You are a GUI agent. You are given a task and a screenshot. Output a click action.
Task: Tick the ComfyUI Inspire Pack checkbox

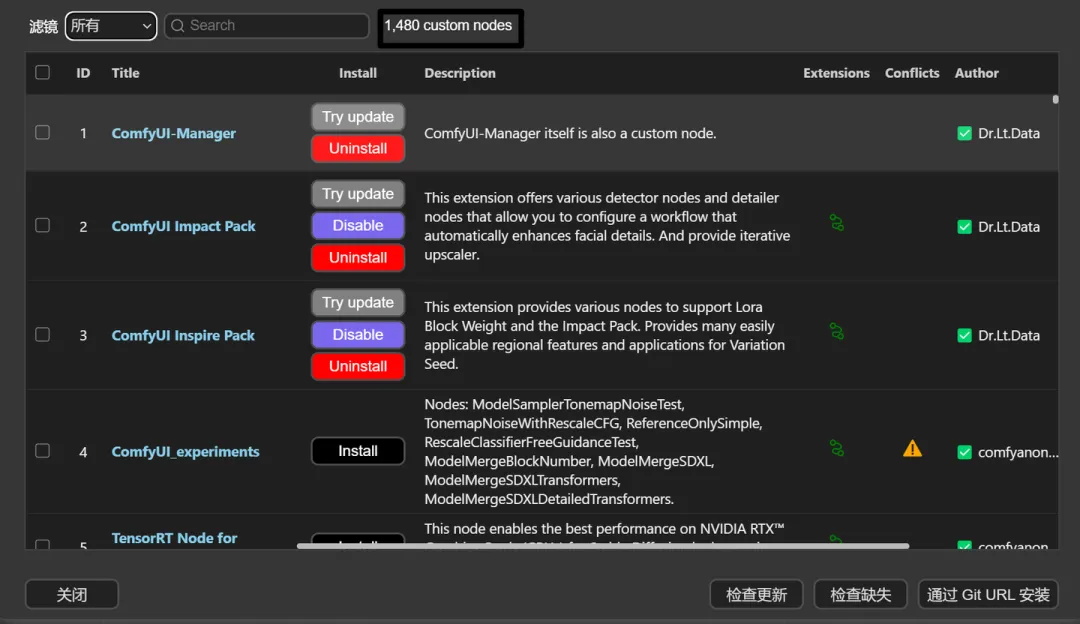[43, 334]
